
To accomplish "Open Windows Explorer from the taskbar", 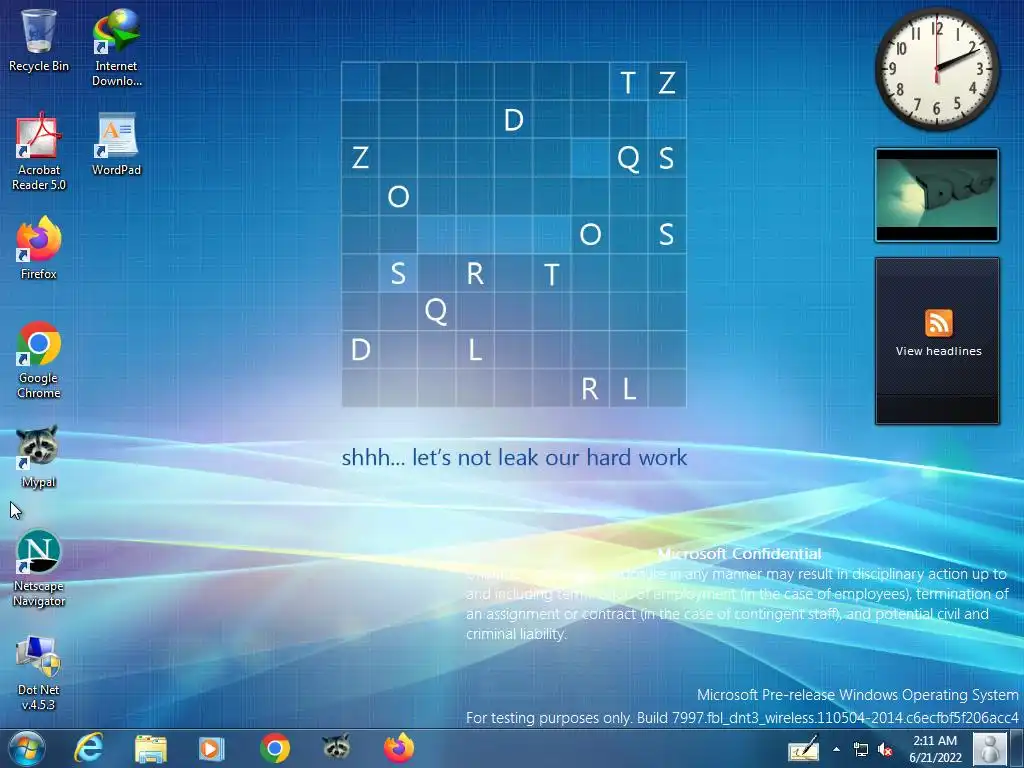I will click(x=151, y=748).
